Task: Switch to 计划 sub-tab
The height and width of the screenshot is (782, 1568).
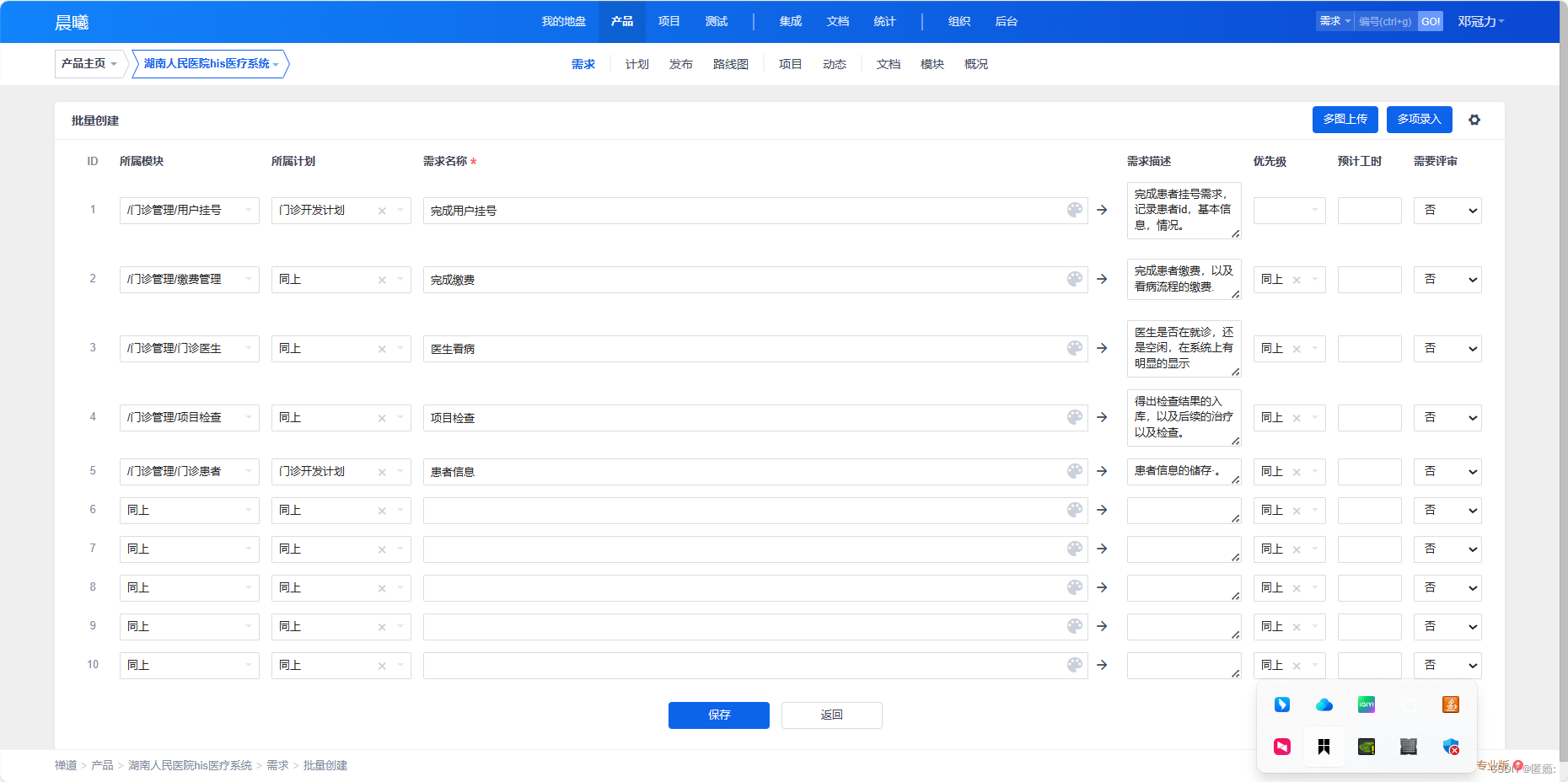Action: pos(636,64)
